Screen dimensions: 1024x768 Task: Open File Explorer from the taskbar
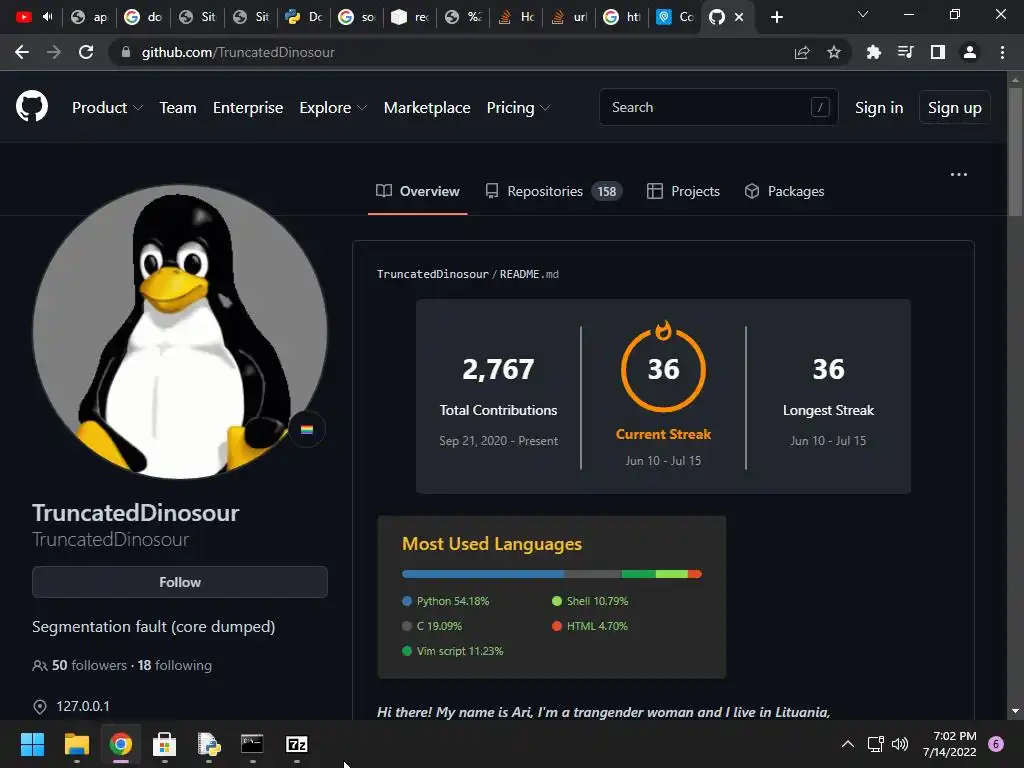coord(76,744)
